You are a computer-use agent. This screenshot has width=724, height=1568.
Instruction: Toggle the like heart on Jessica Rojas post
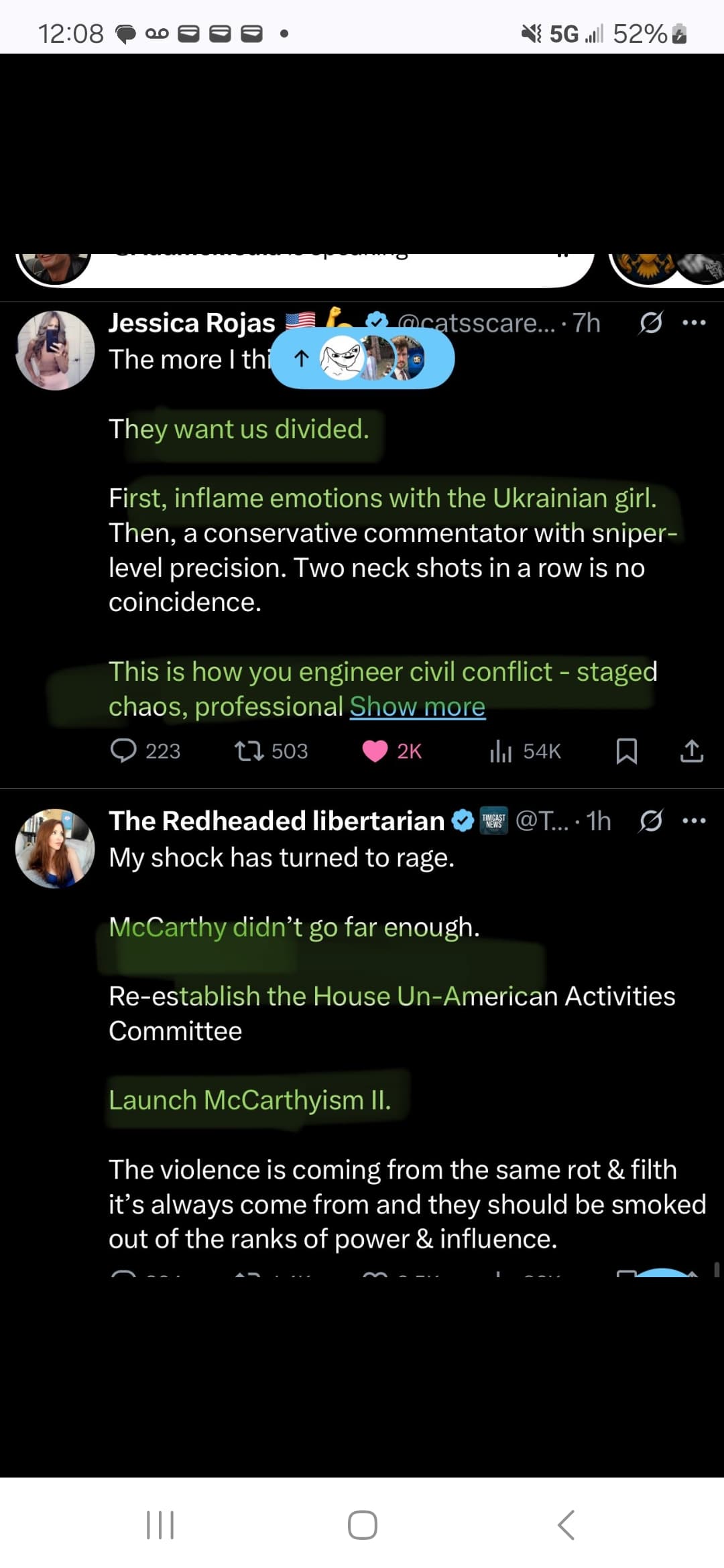coord(375,751)
